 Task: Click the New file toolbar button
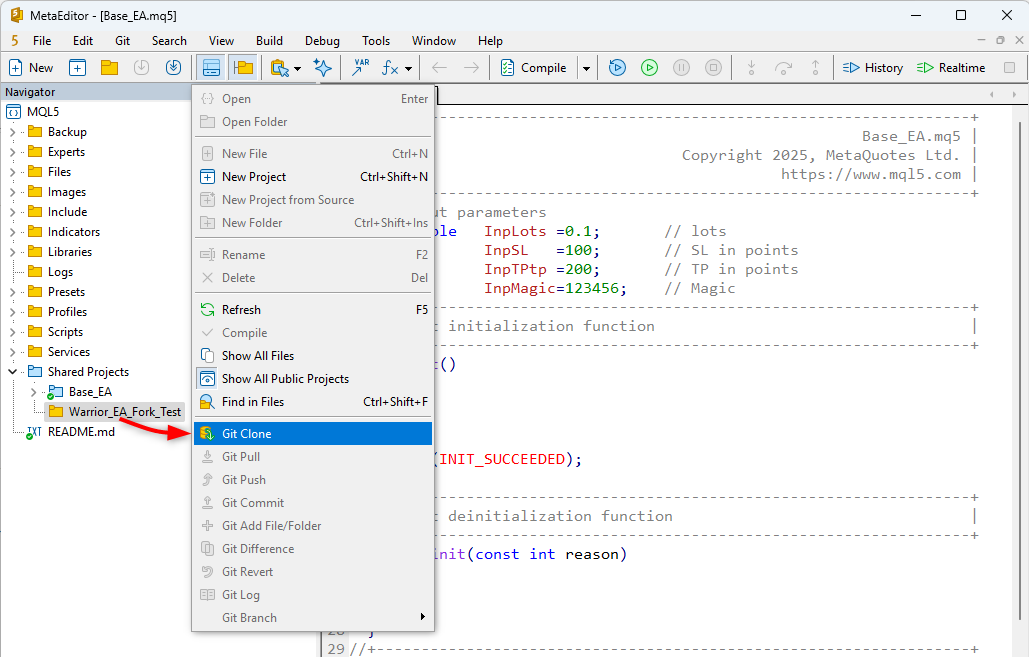[x=30, y=68]
